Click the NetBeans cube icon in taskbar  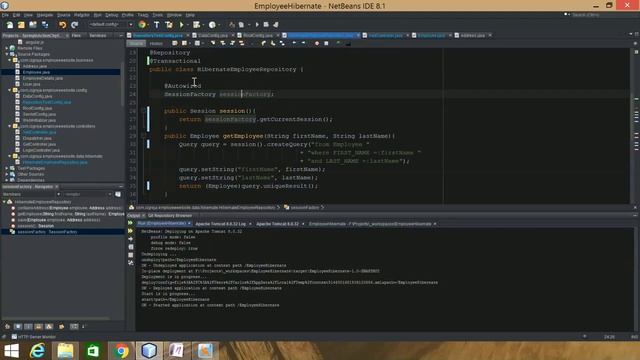coord(149,351)
